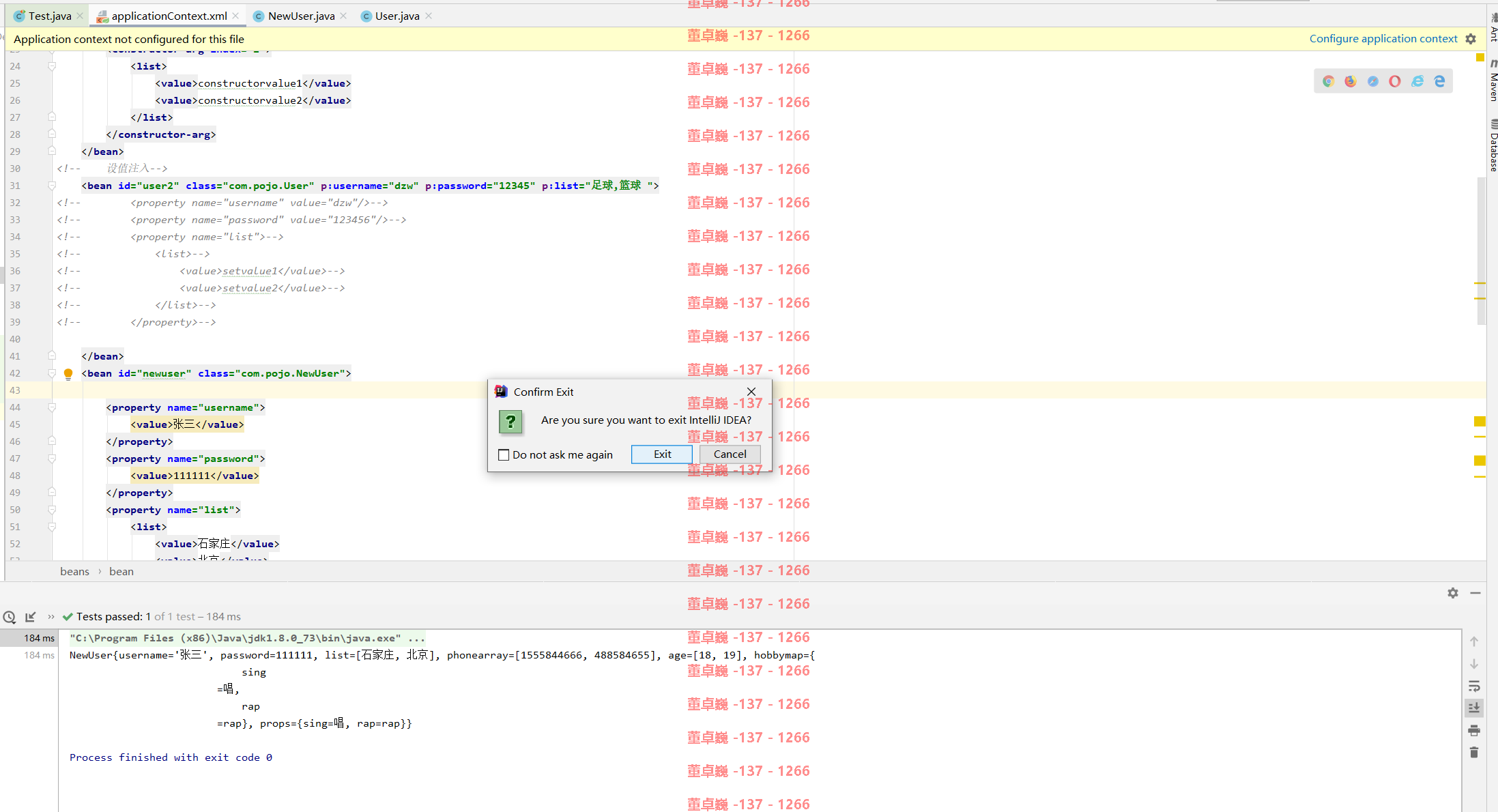Image resolution: width=1498 pixels, height=812 pixels.
Task: Check Do not ask me again
Action: point(504,455)
